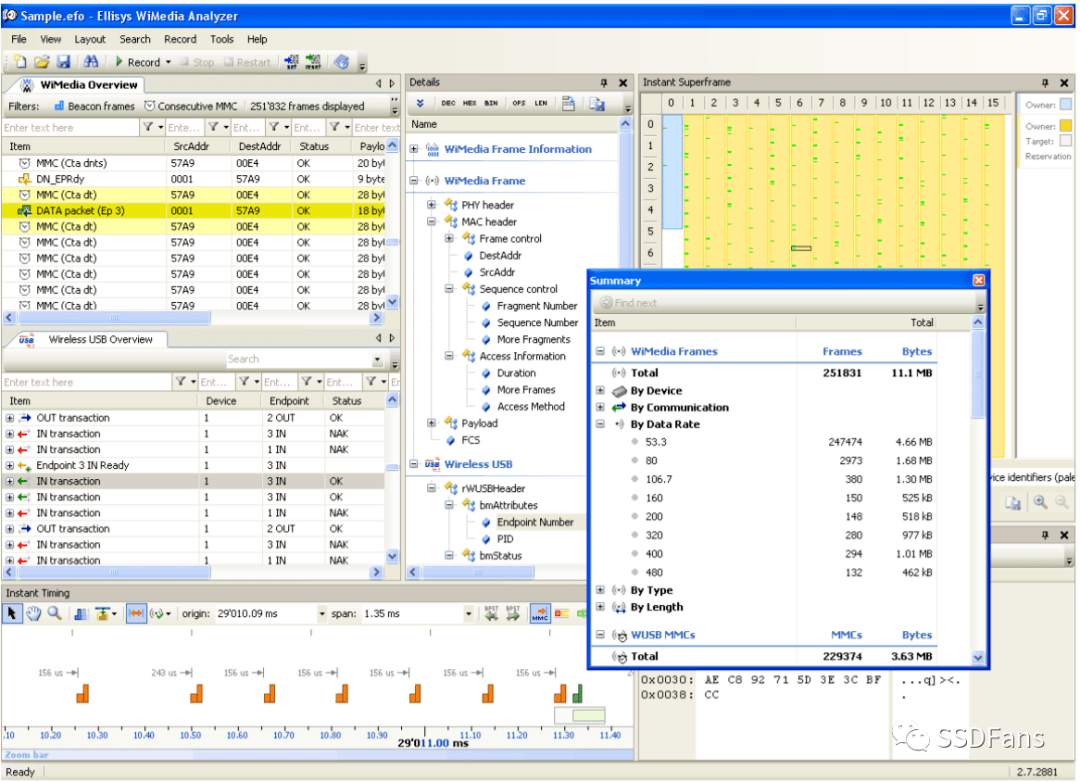Open the origin dropdown in Instant Timing
Image resolution: width=1080 pixels, height=782 pixels.
click(x=322, y=613)
